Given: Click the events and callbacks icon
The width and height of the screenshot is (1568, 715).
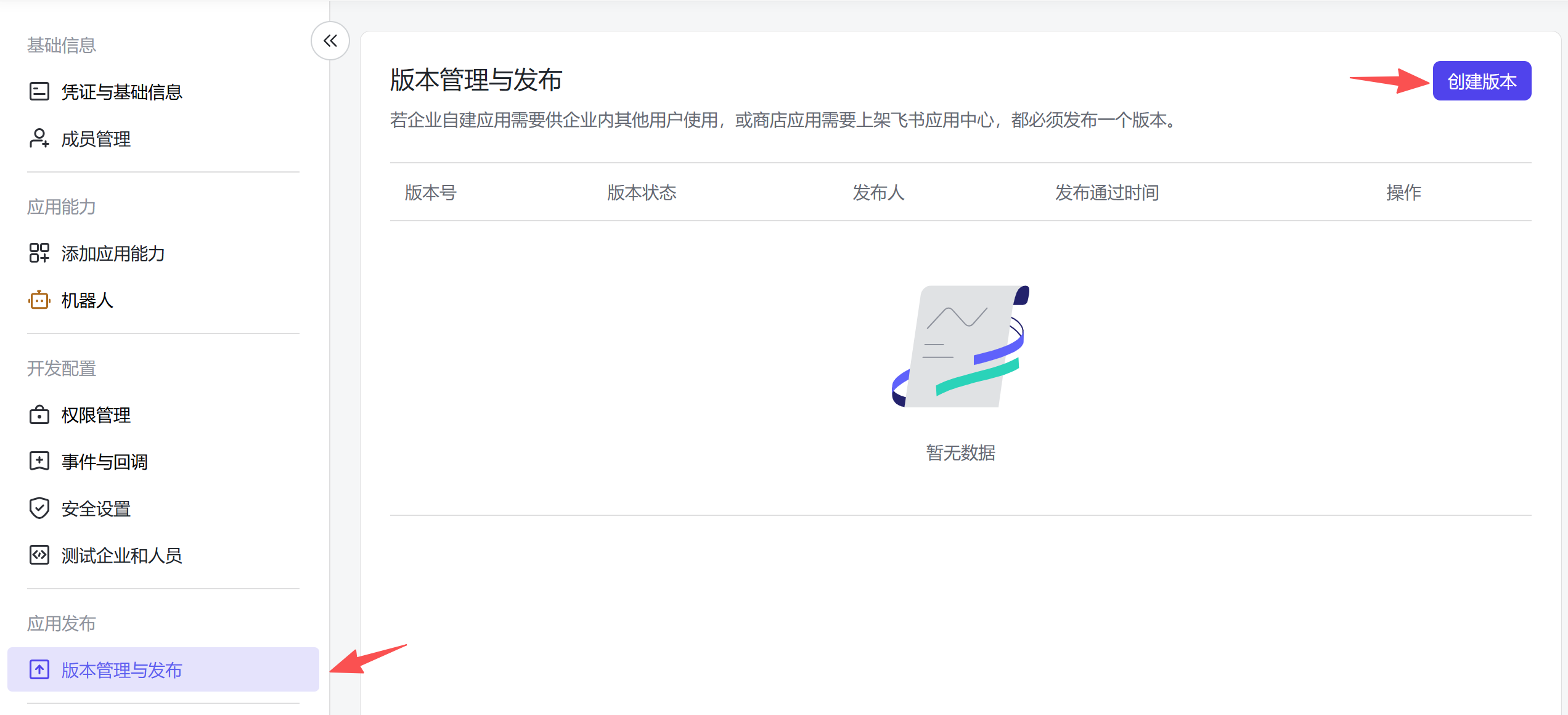Looking at the screenshot, I should coord(39,461).
